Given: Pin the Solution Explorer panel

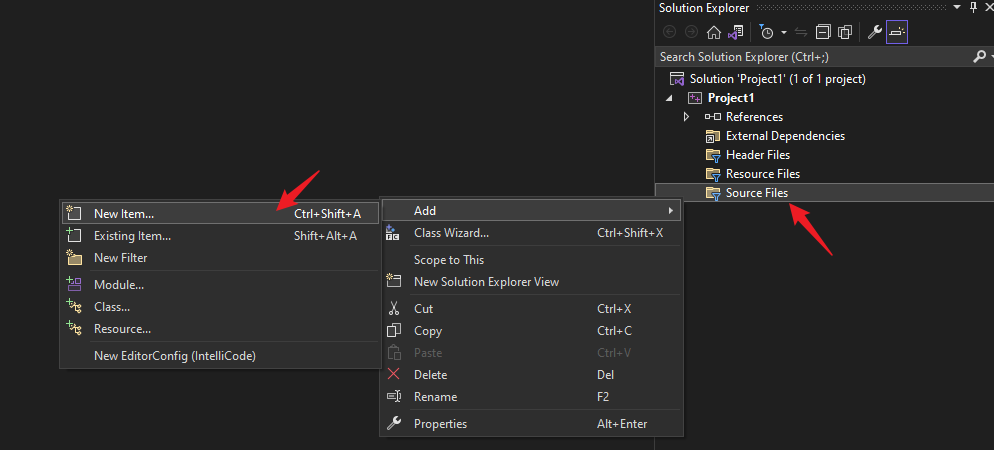Looking at the screenshot, I should click(x=973, y=8).
